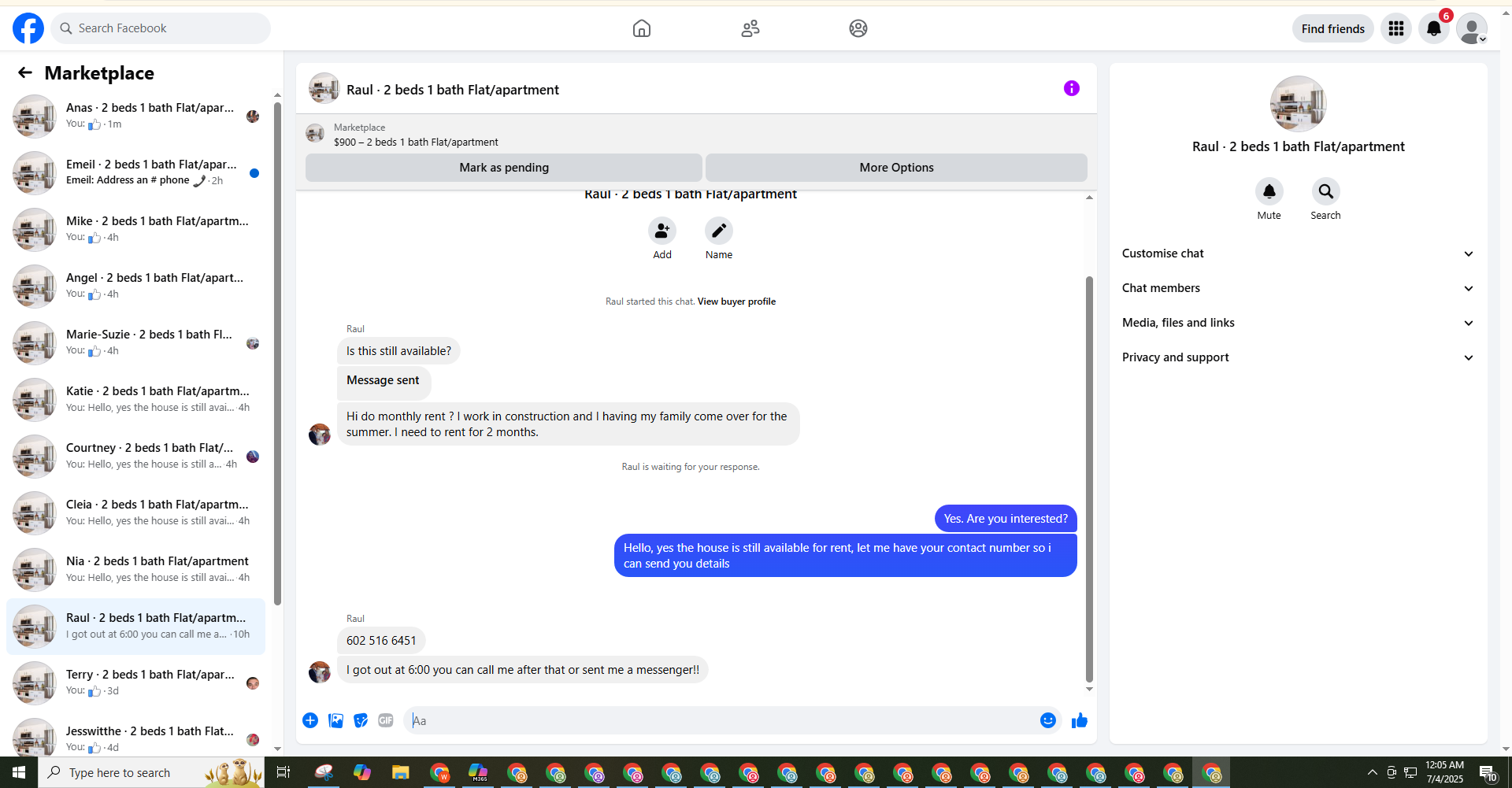Expand the Chat members section
Viewport: 1512px width, 788px height.
(1299, 288)
